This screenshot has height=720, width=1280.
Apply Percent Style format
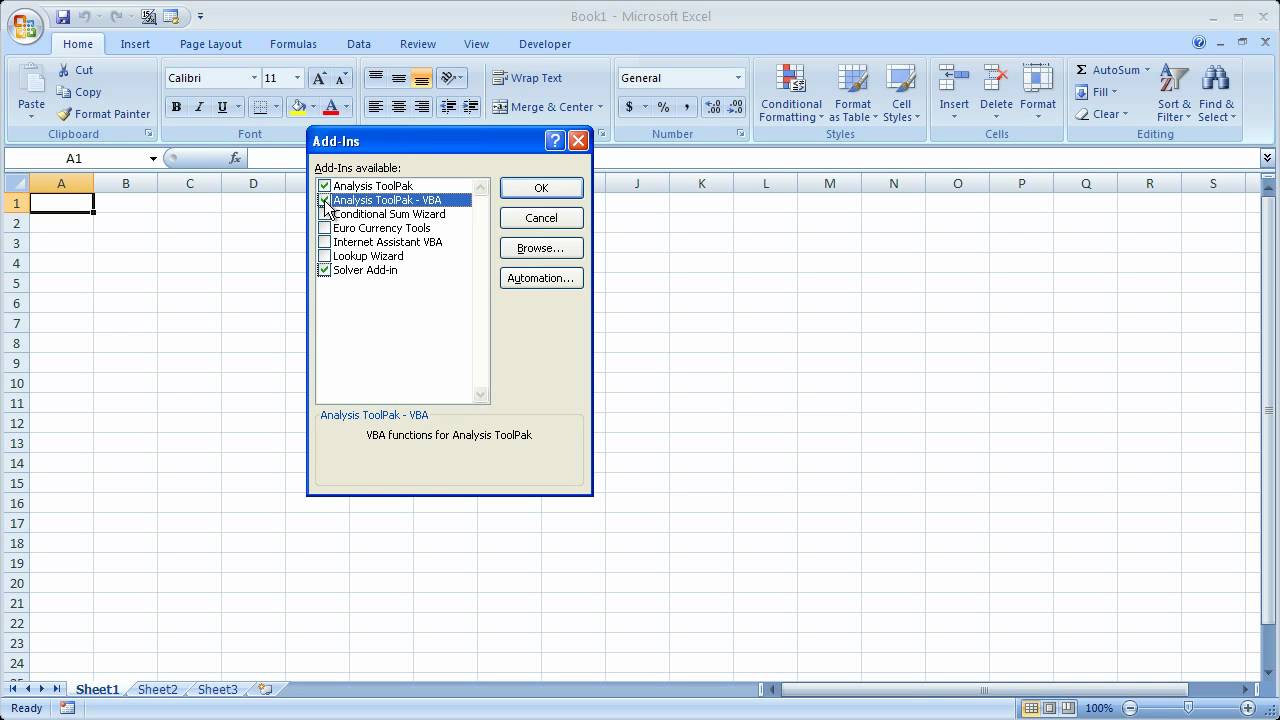pyautogui.click(x=663, y=107)
